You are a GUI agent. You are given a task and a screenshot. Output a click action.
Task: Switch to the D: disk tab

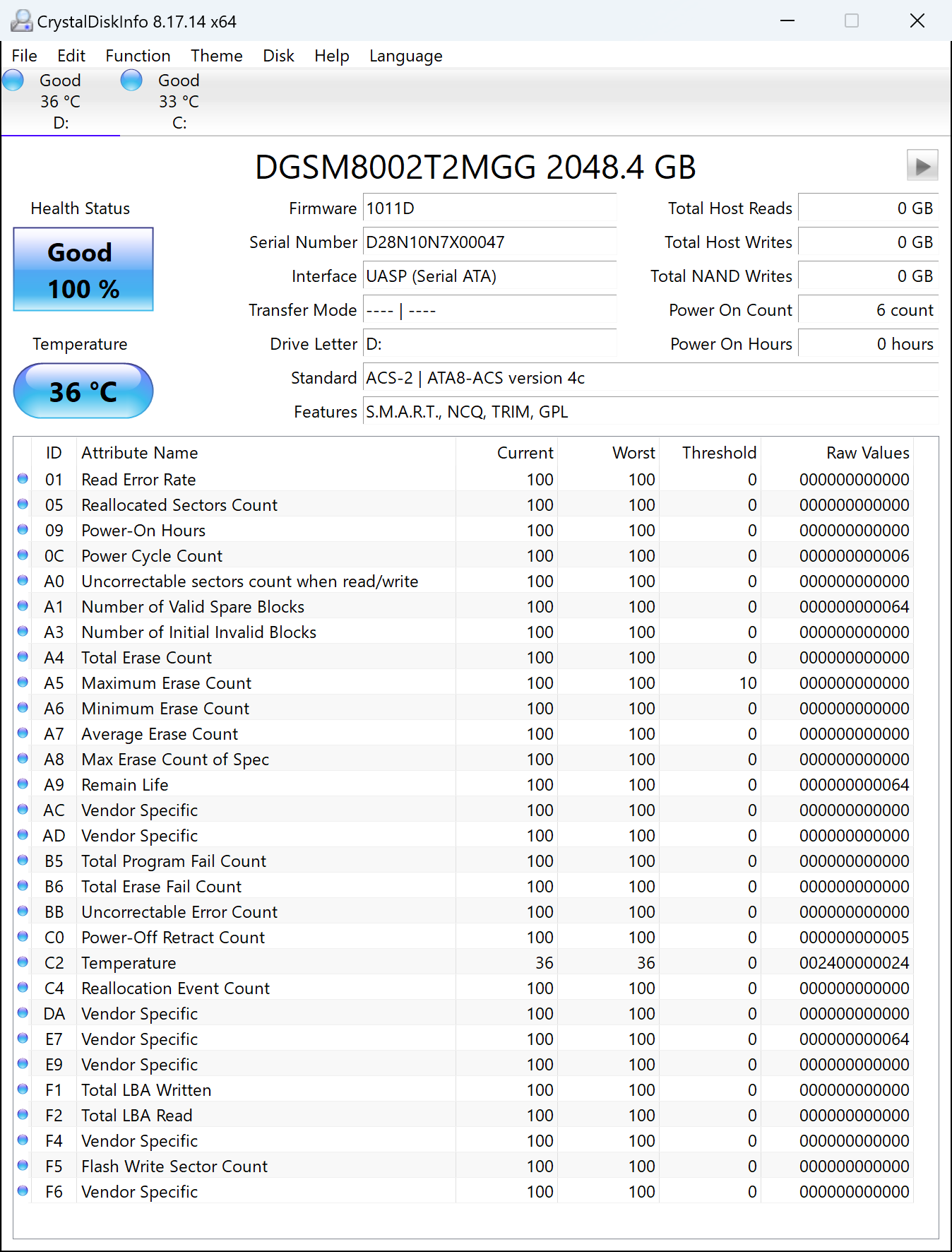[x=61, y=102]
